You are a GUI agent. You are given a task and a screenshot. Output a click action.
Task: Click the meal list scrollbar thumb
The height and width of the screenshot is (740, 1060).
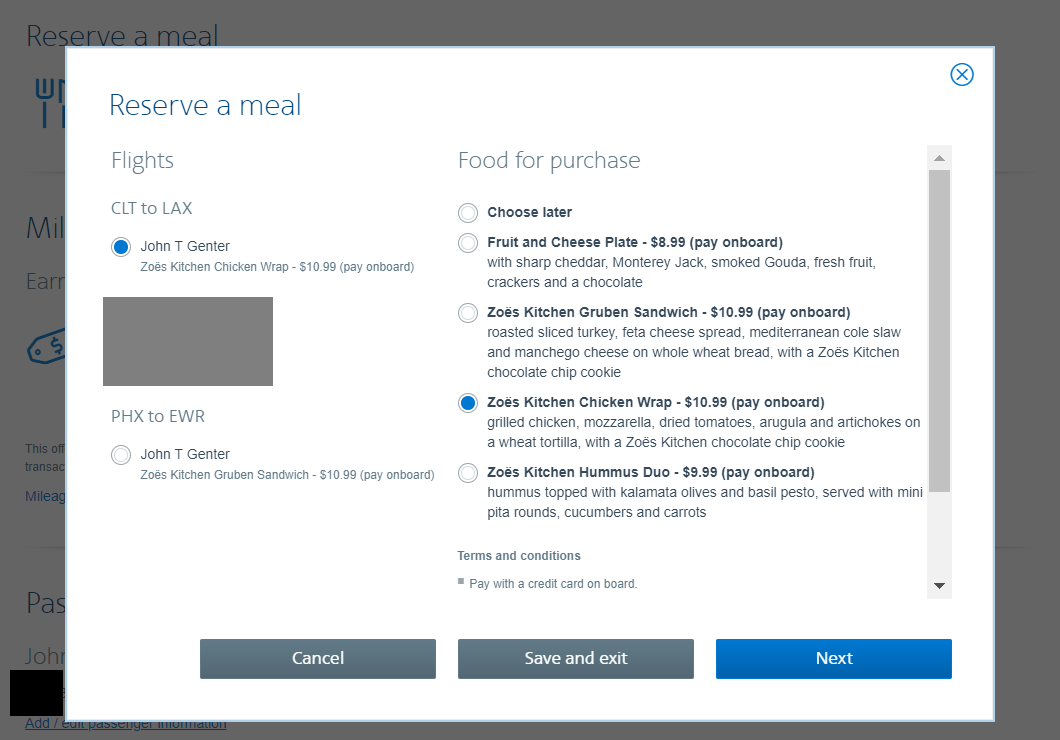point(939,330)
